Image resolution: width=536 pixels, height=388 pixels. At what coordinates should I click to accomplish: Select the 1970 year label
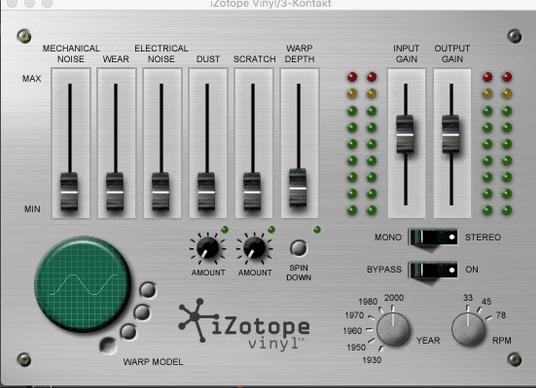point(354,315)
